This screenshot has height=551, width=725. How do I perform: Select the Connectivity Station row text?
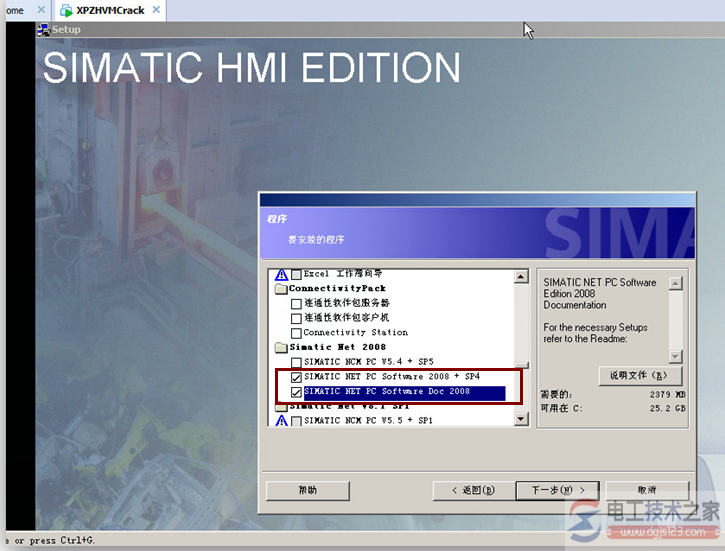click(356, 332)
